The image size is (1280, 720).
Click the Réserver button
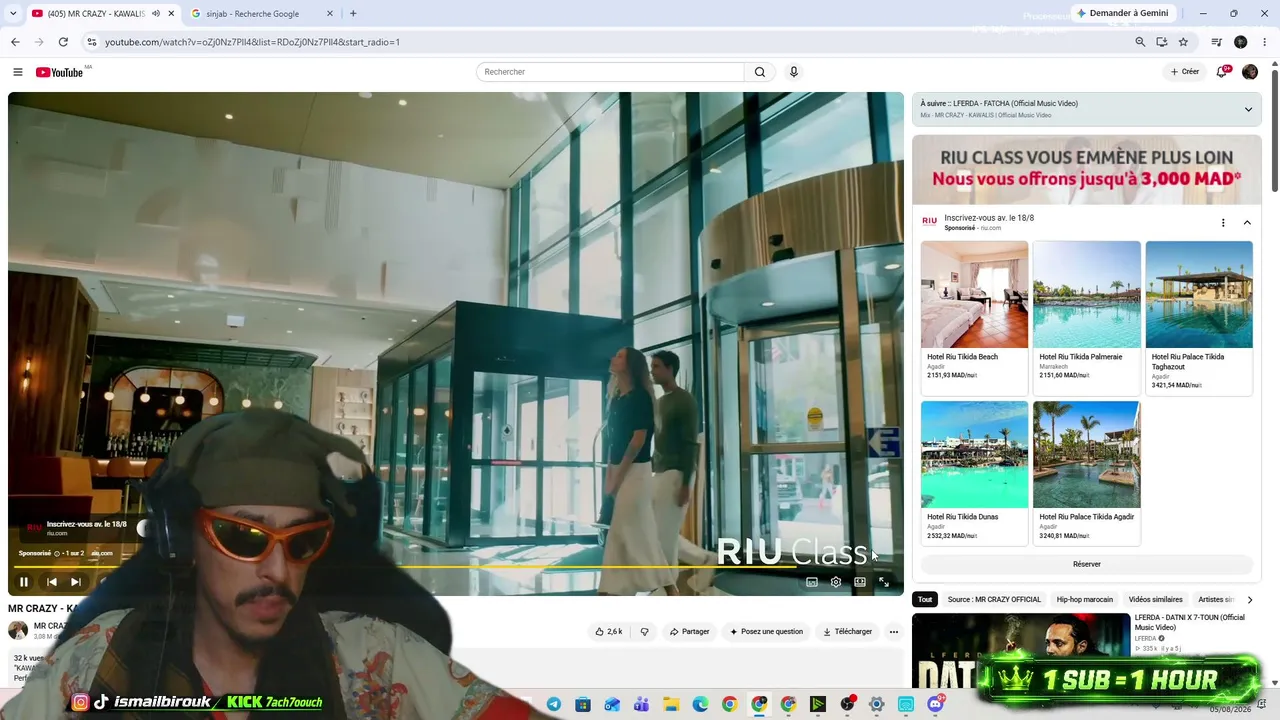click(1087, 564)
